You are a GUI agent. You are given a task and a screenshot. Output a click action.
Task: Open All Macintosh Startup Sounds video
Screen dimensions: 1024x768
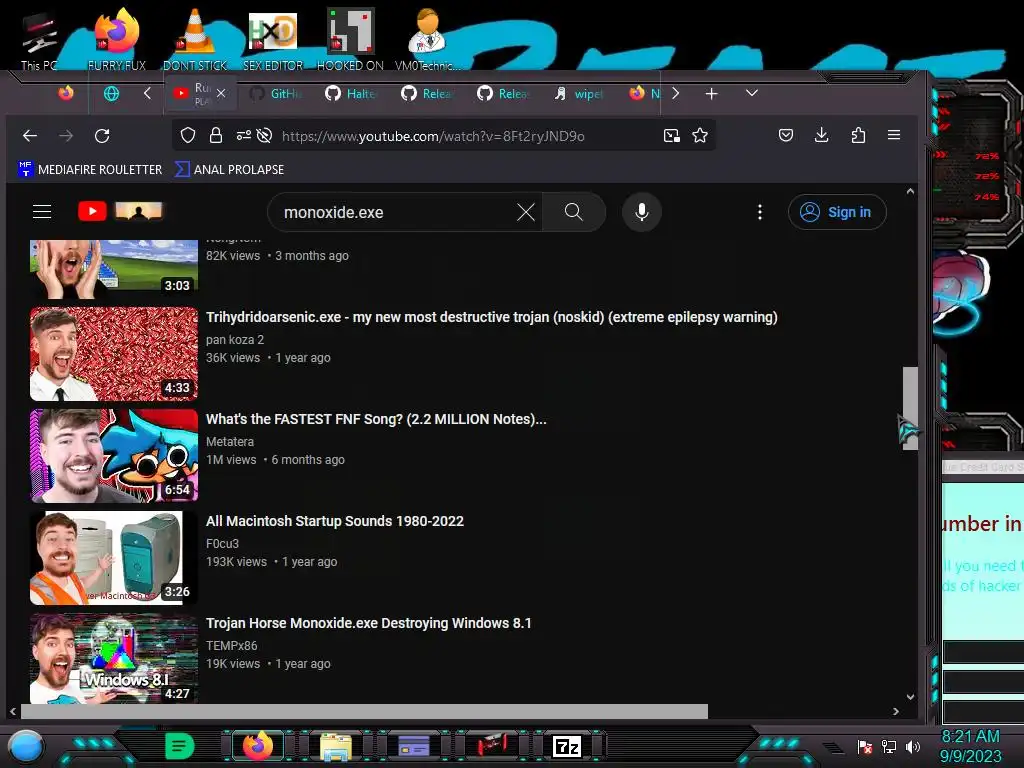[x=335, y=521]
